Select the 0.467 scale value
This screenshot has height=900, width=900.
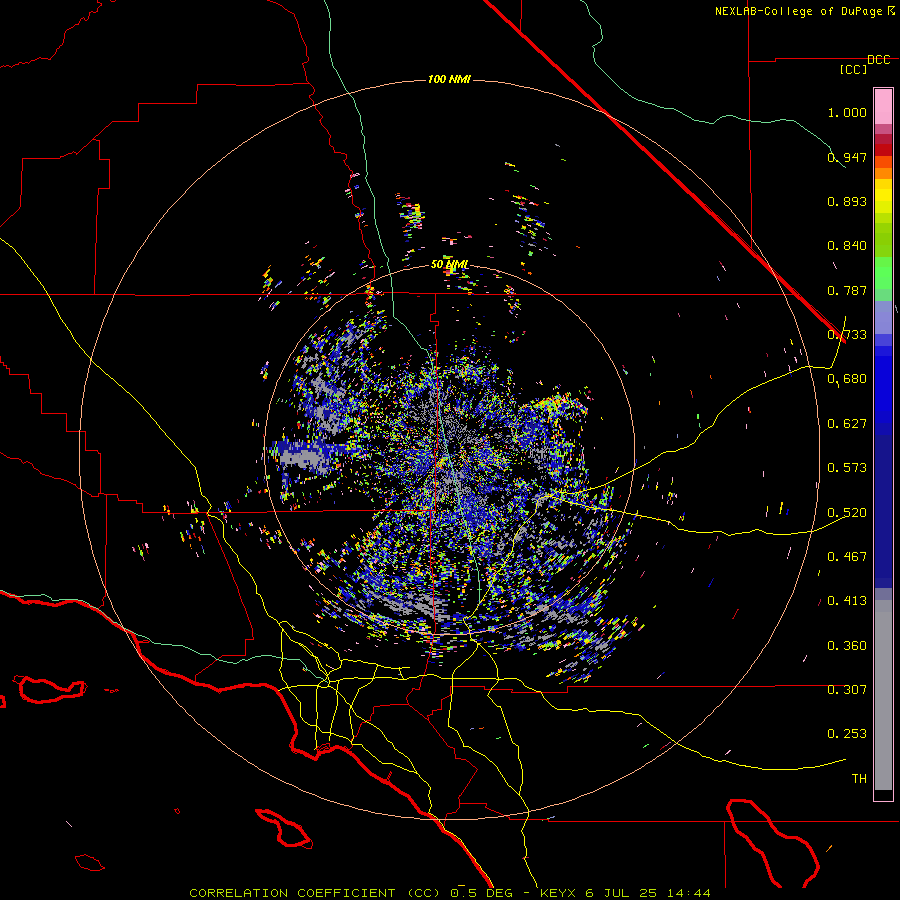click(847, 557)
